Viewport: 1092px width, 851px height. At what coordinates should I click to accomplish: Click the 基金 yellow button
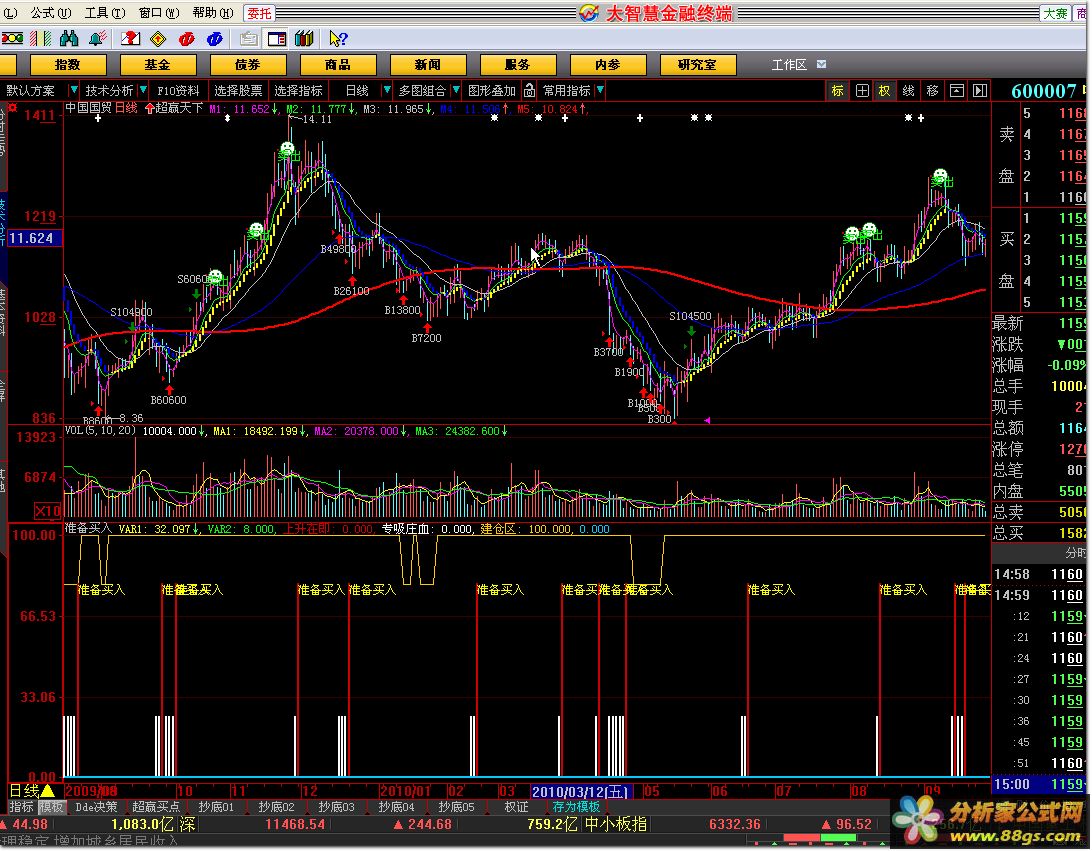tap(157, 65)
